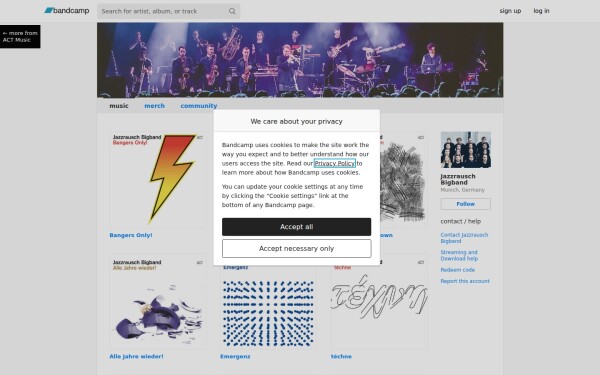600x375 pixels.
Task: Open the sign up link
Action: click(x=510, y=11)
